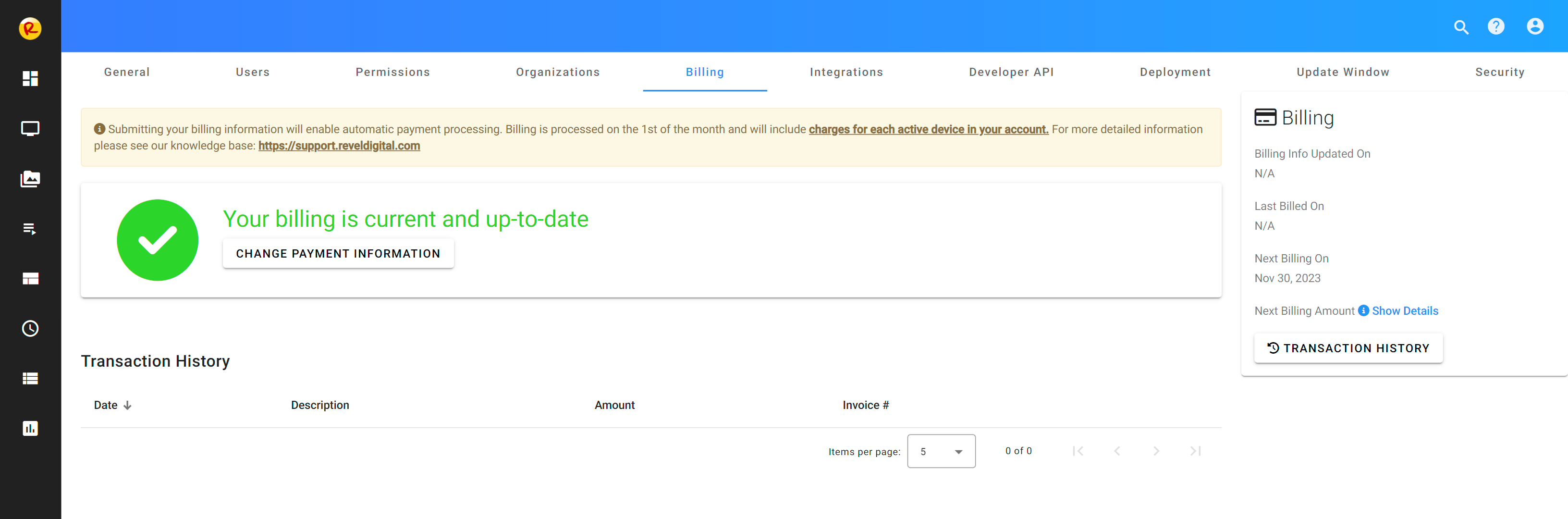
Task: Go to last page of transactions
Action: [1195, 451]
